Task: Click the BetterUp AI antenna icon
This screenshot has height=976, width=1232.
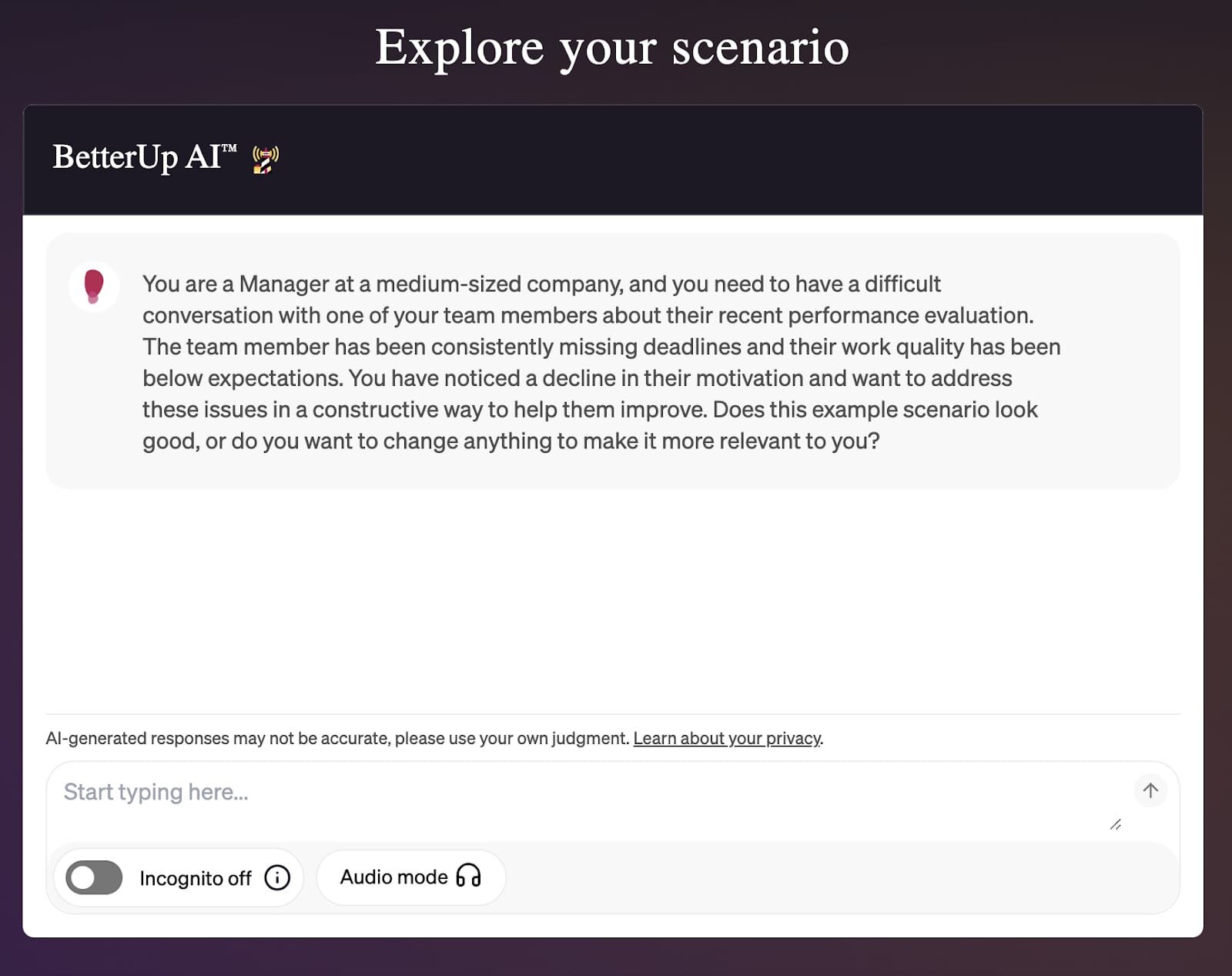Action: (x=266, y=159)
